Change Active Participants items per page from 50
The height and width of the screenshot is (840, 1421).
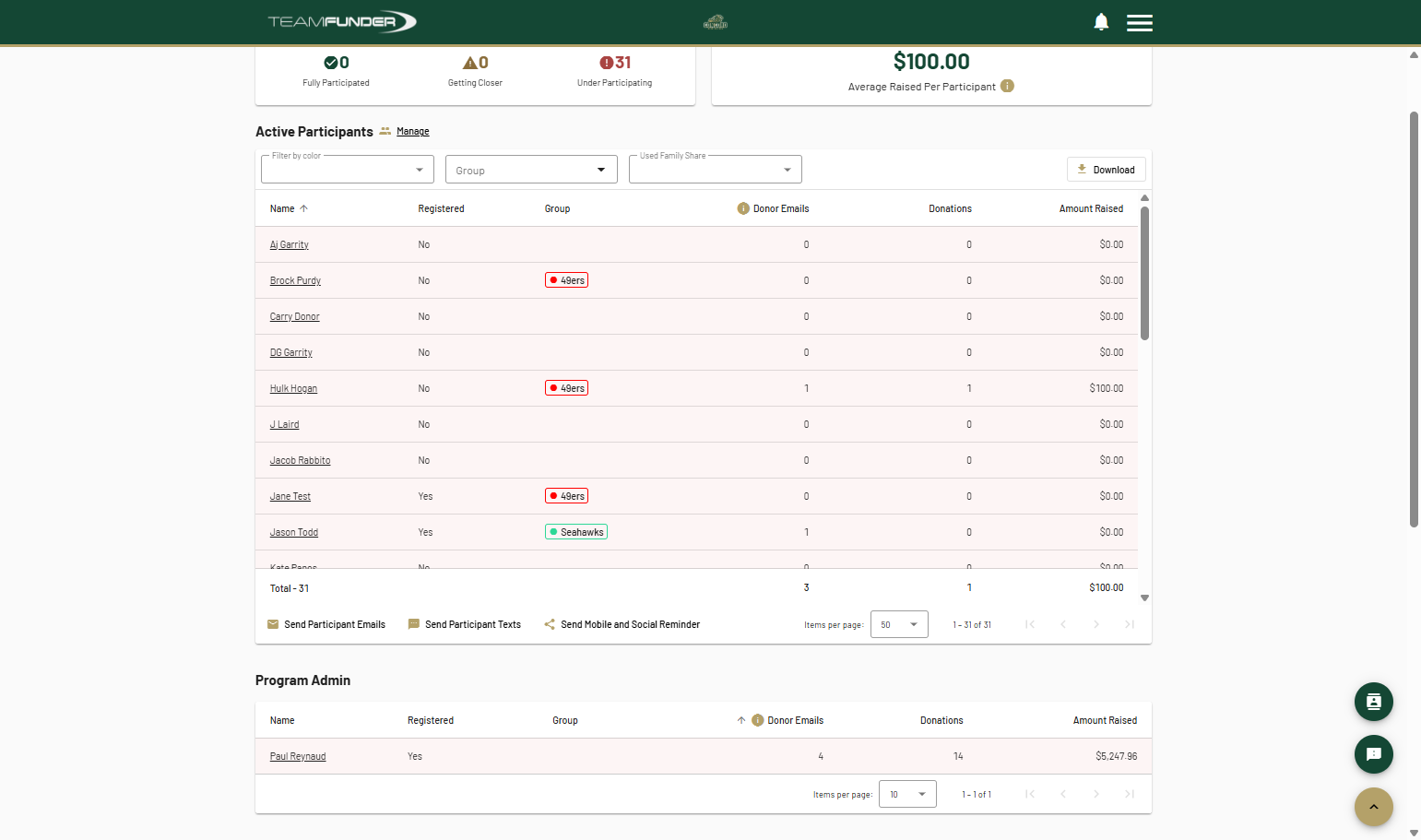(900, 624)
